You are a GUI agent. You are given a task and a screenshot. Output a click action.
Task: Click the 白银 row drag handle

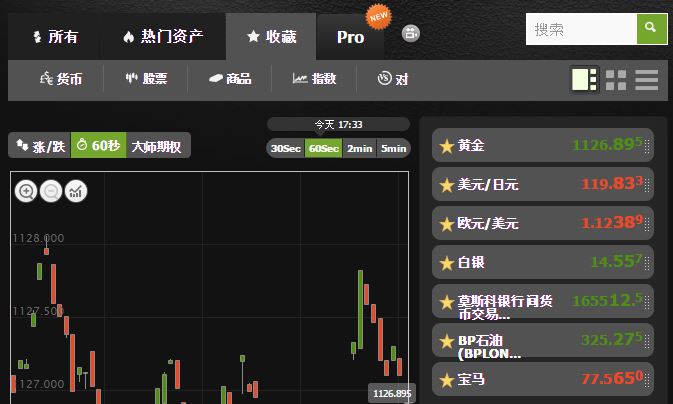click(x=647, y=263)
